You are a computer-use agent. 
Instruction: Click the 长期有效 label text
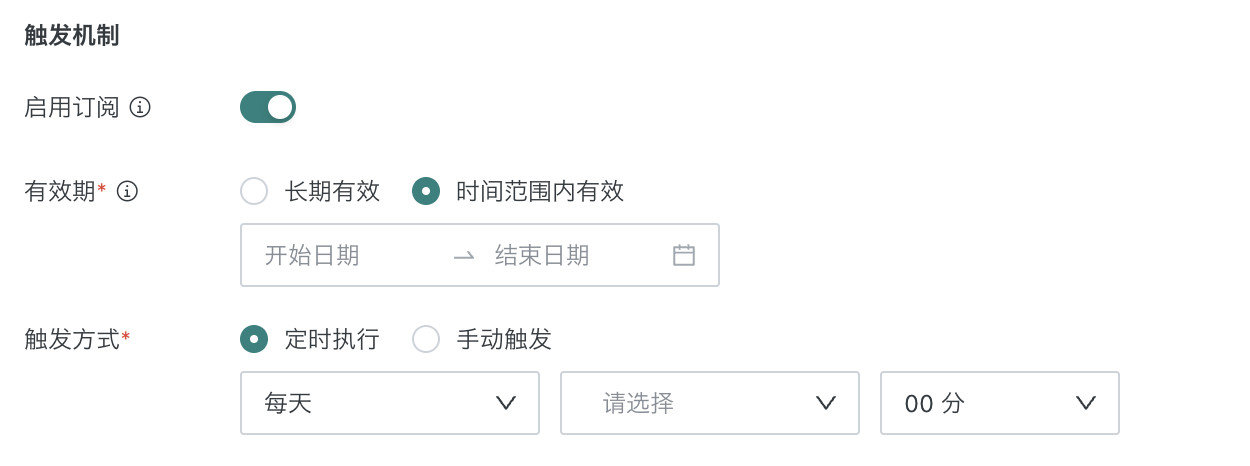332,191
